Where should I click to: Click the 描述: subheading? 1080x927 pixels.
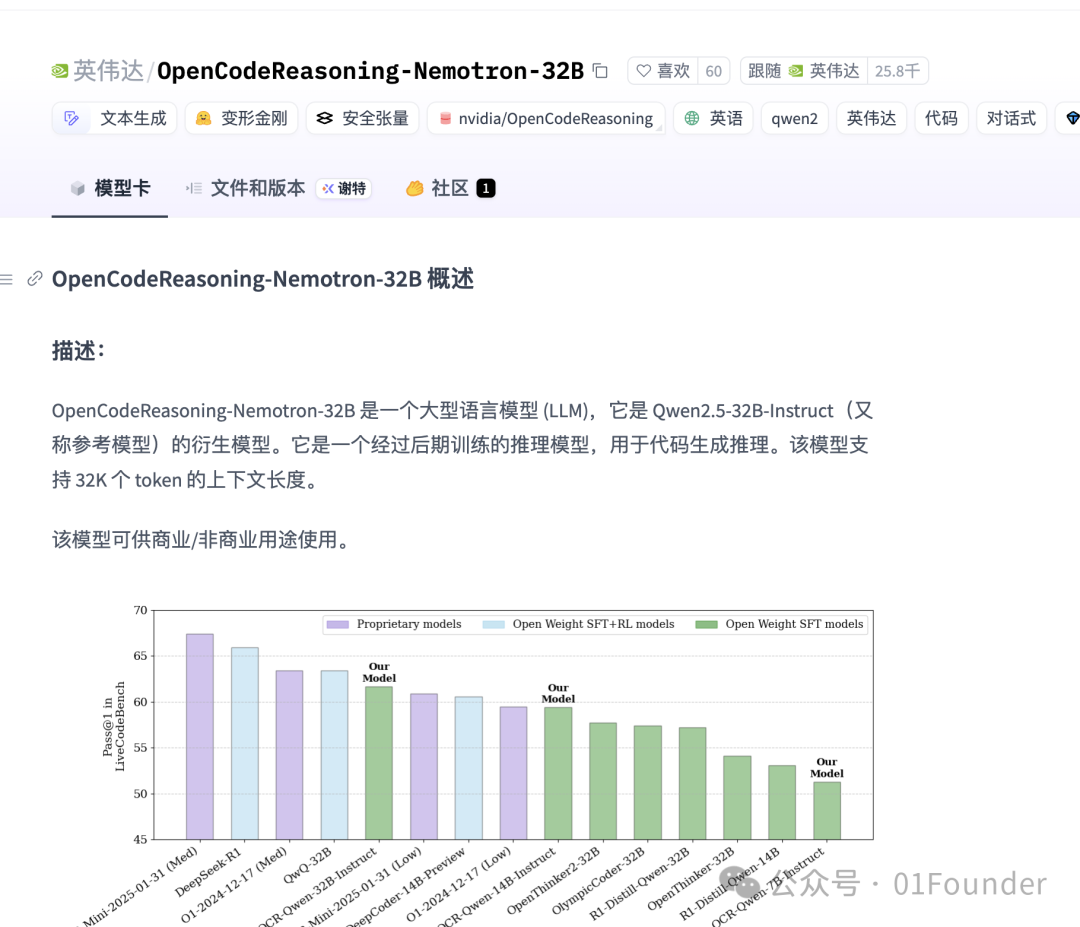(78, 351)
